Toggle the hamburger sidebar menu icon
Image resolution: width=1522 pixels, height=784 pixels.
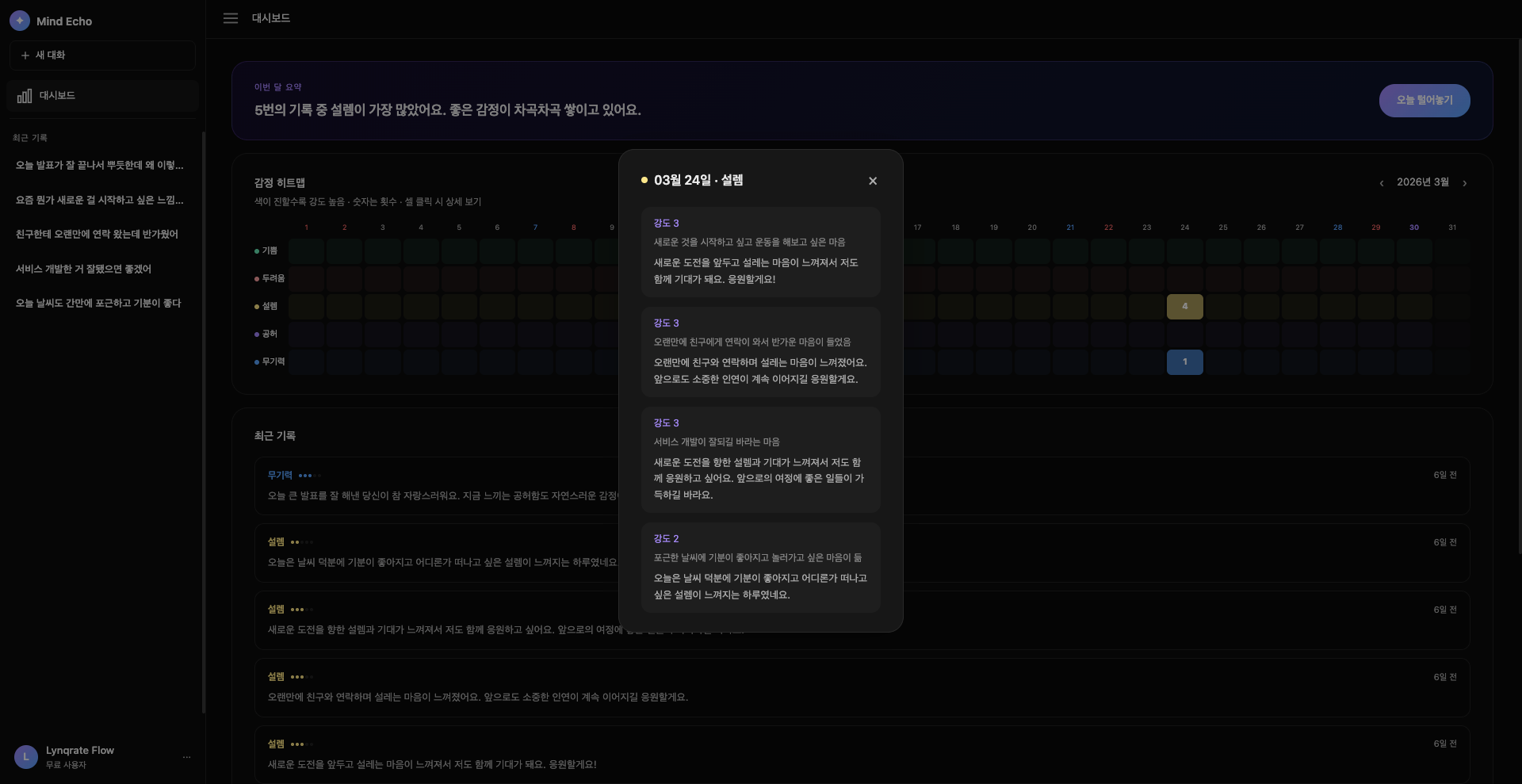coord(231,18)
